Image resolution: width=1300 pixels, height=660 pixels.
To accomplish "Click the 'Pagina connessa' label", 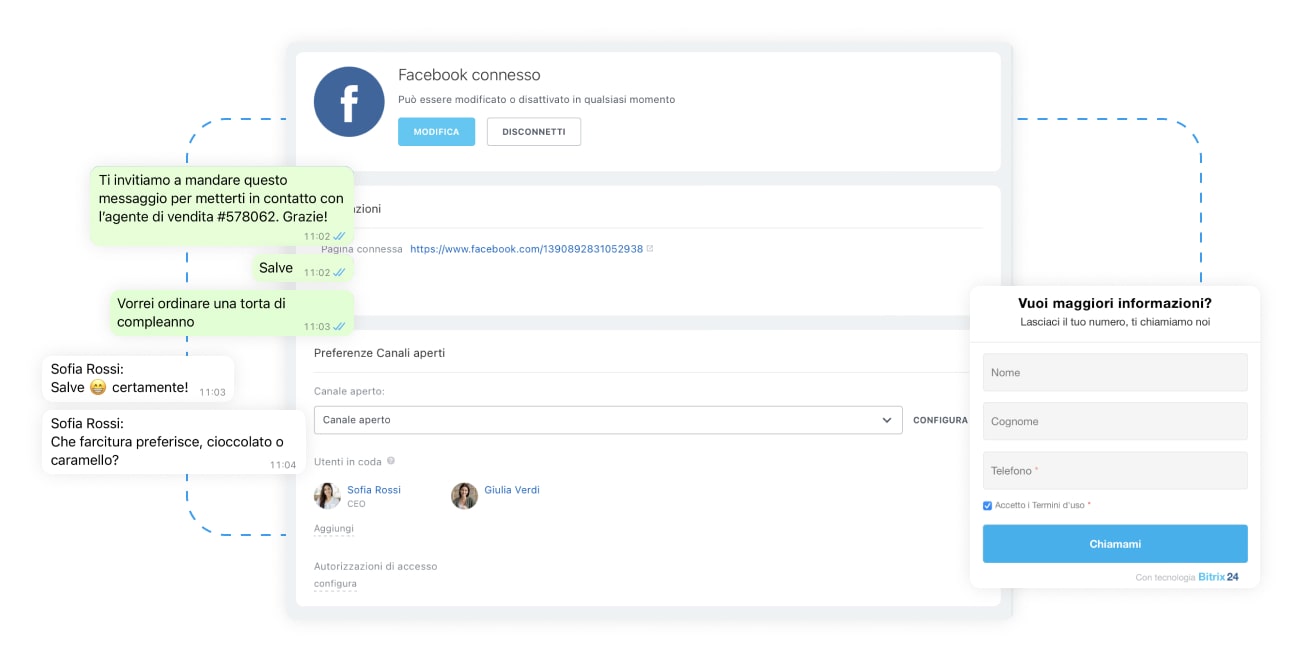I will (362, 249).
